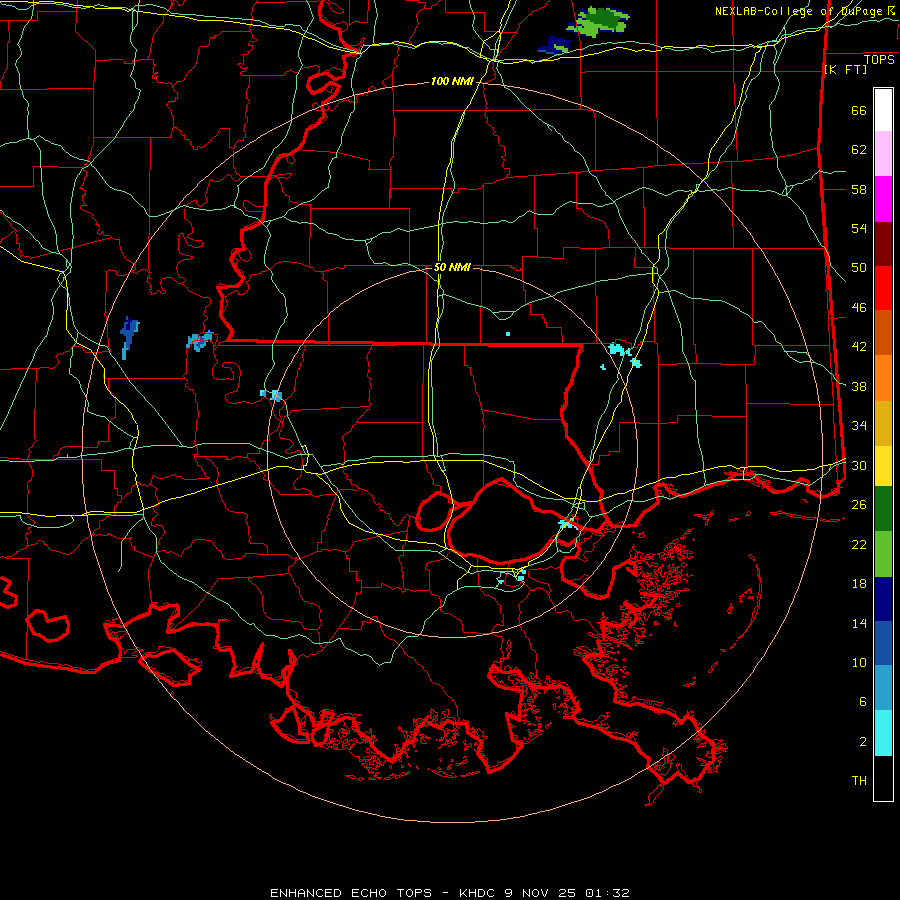Pick the light green legend swatch
Image resolution: width=900 pixels, height=900 pixels.
tap(883, 554)
